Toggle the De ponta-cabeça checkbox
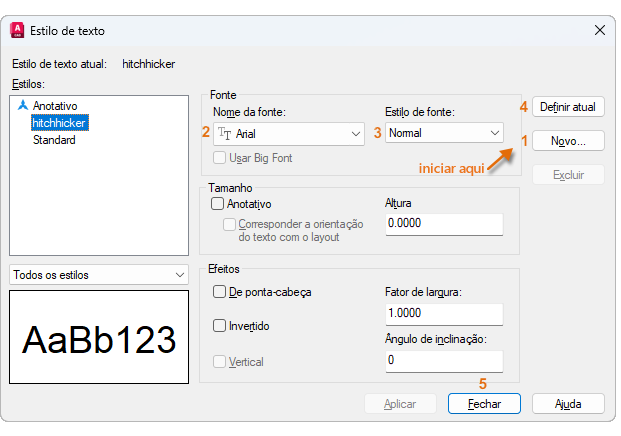Screen dimensions: 621x436 tap(219, 292)
